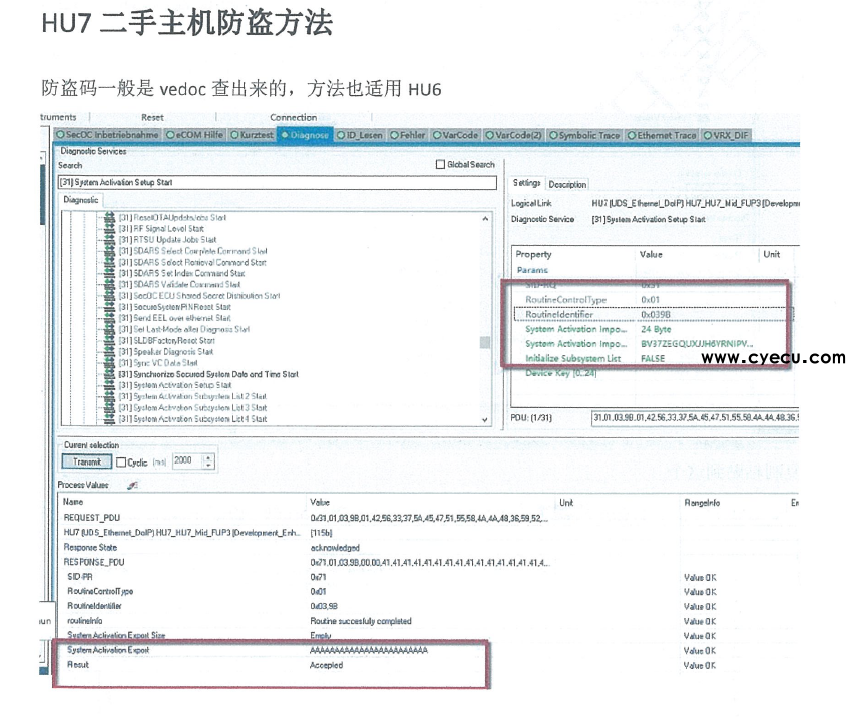This screenshot has height=718, width=846.
Task: Click the RoutineIdentifier value 0x039B
Action: click(x=656, y=314)
